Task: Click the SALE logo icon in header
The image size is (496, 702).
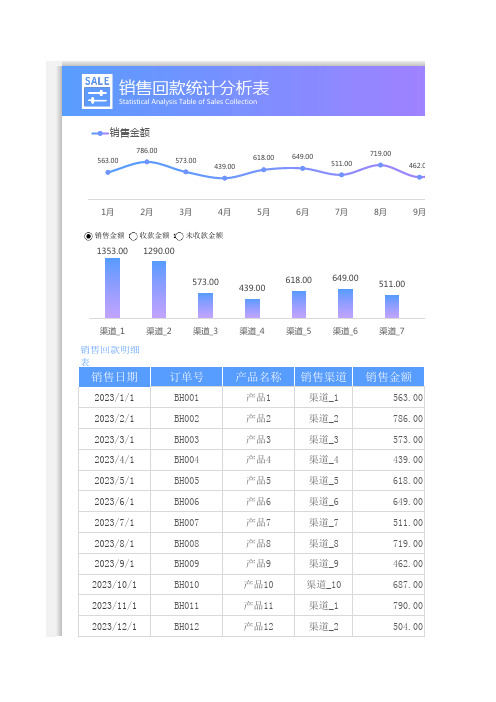Action: [97, 91]
